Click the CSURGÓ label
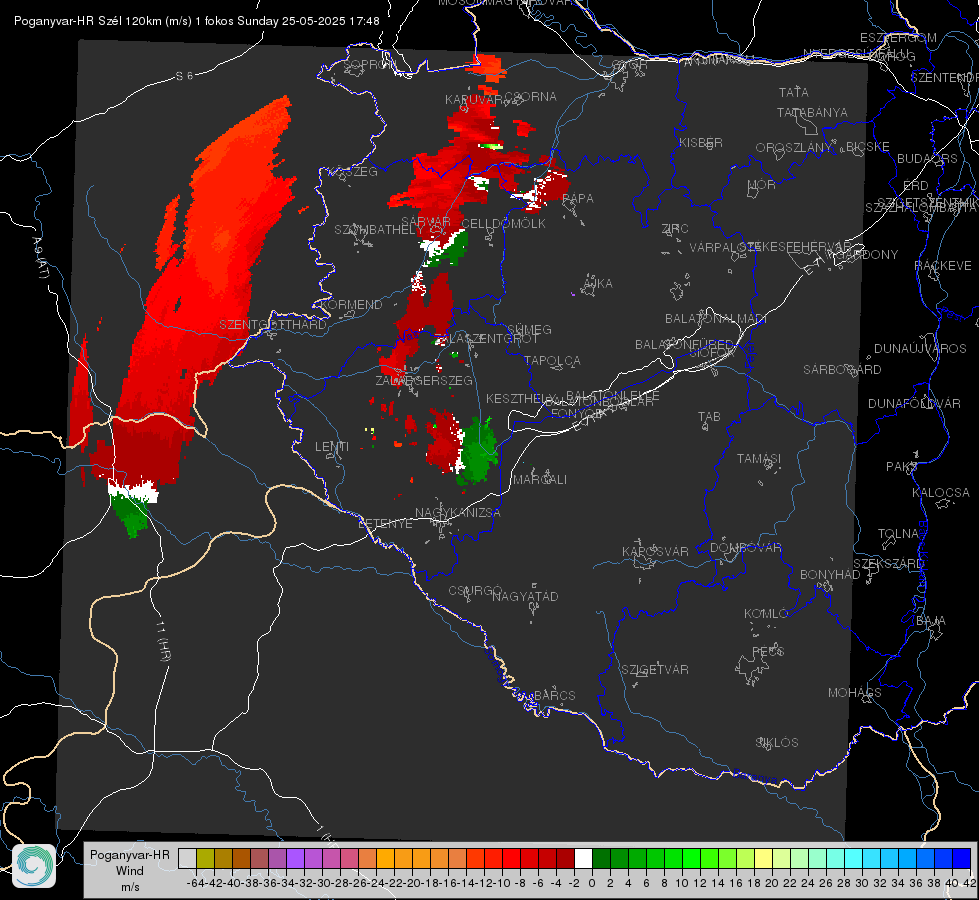Viewport: 979px width, 900px height. click(x=475, y=590)
